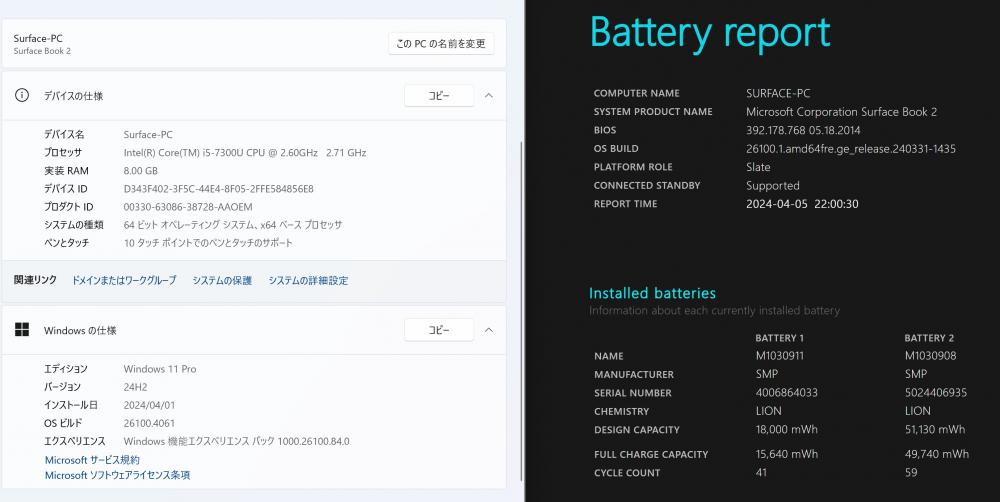Select the processor value i5-7300U text
The width and height of the screenshot is (1000, 502).
(x=245, y=153)
